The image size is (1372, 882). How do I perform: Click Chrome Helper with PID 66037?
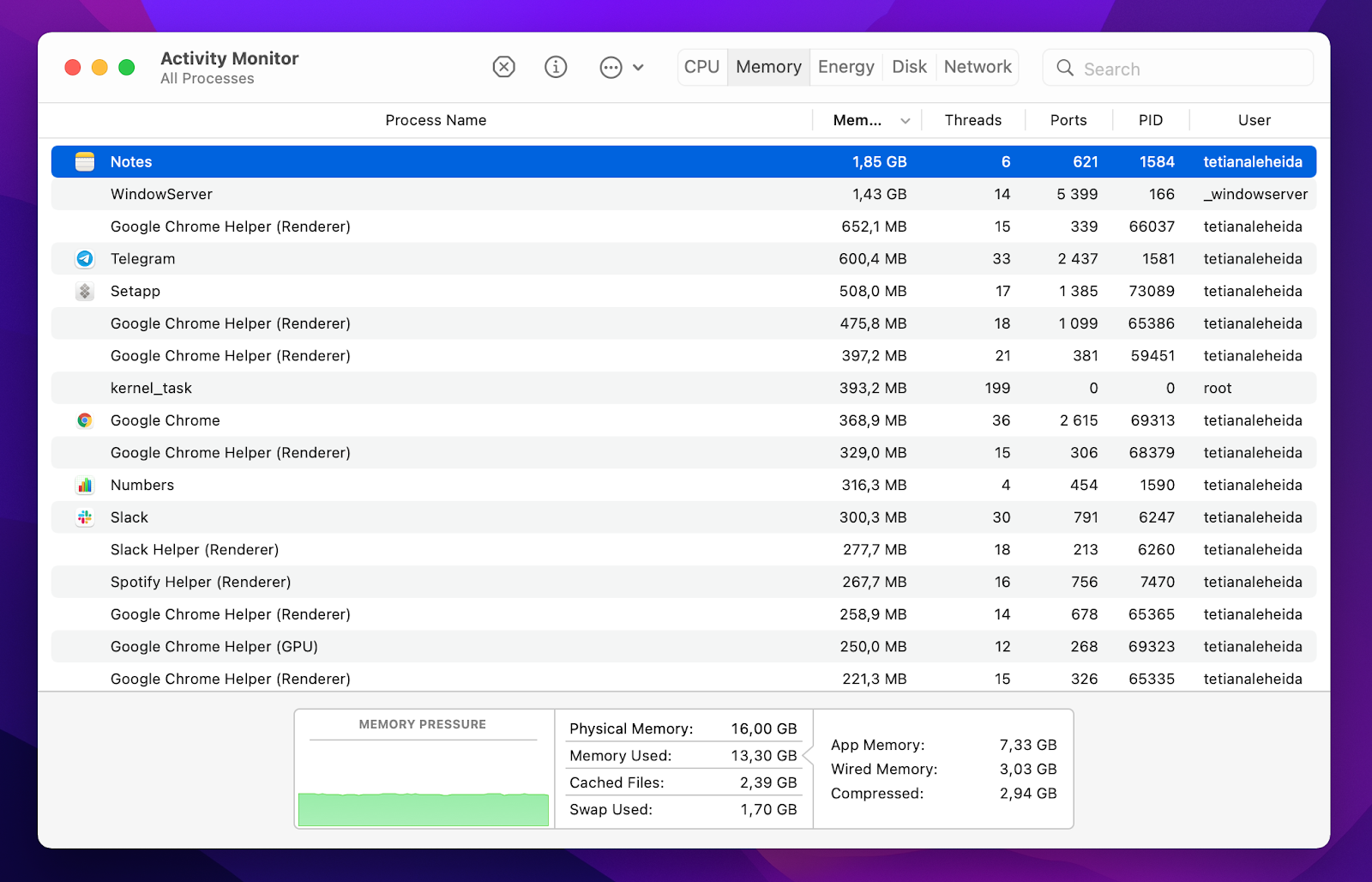click(683, 227)
